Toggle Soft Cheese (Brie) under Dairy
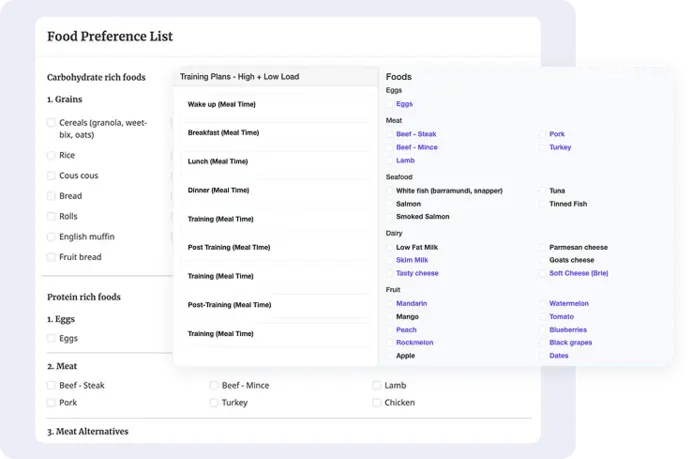Screen dimensions: 692x459 [543, 273]
